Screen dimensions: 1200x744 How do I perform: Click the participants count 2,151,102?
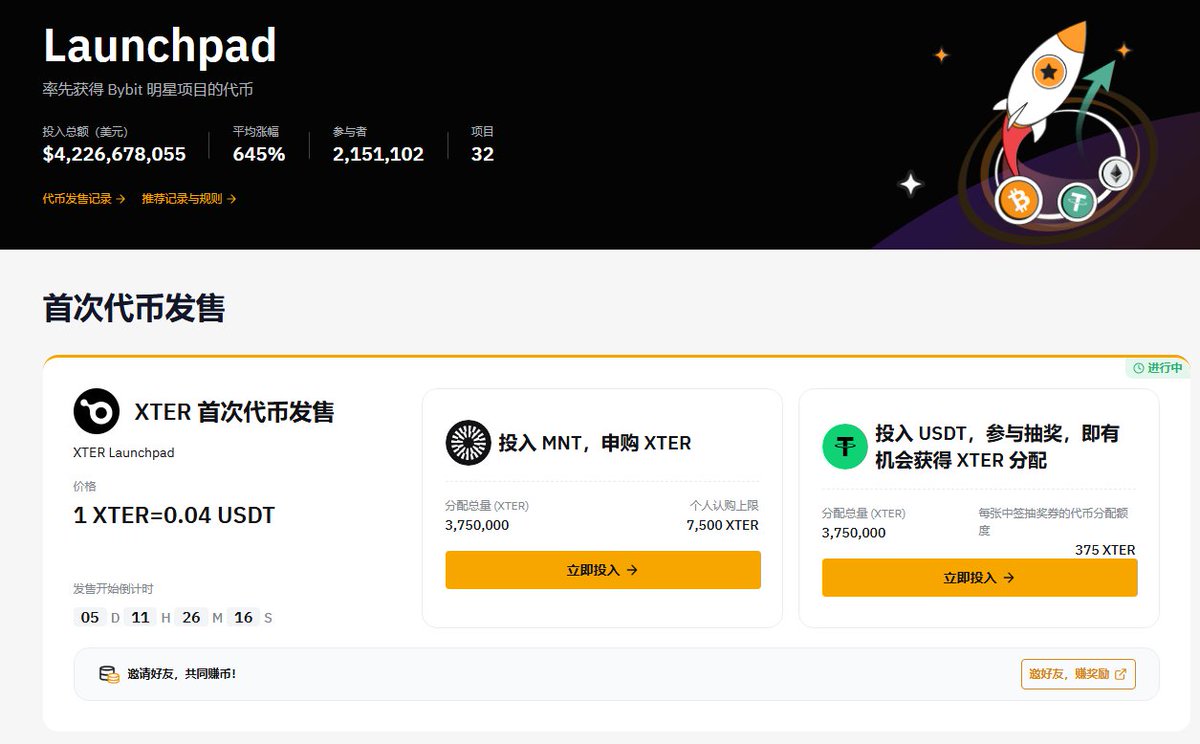pyautogui.click(x=378, y=154)
